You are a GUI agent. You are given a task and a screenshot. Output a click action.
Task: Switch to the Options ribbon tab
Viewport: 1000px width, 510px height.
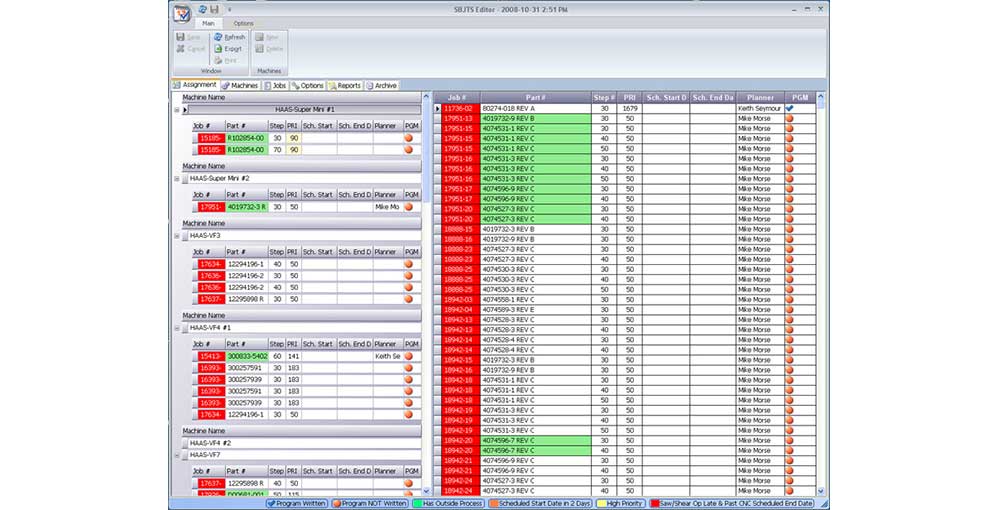point(243,24)
